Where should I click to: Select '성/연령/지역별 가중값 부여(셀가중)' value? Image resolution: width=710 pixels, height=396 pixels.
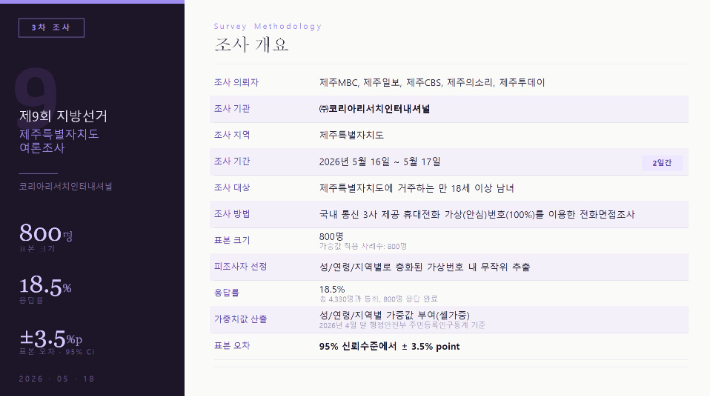click(394, 315)
